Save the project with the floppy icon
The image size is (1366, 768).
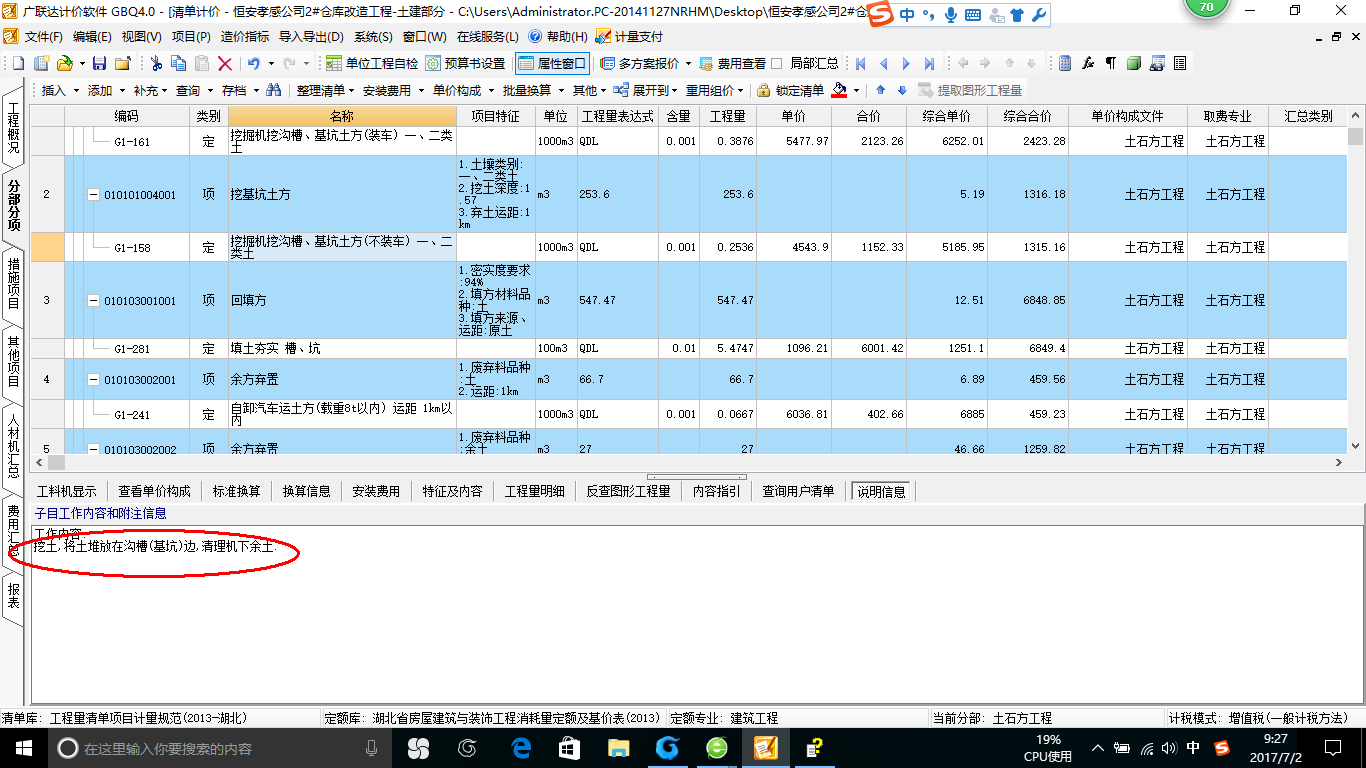pyautogui.click(x=99, y=63)
